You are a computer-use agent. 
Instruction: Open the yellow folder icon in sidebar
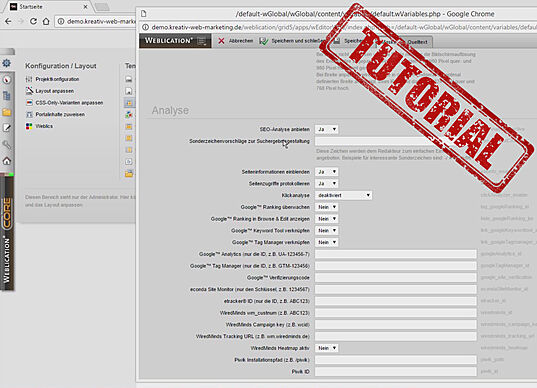tap(7, 112)
